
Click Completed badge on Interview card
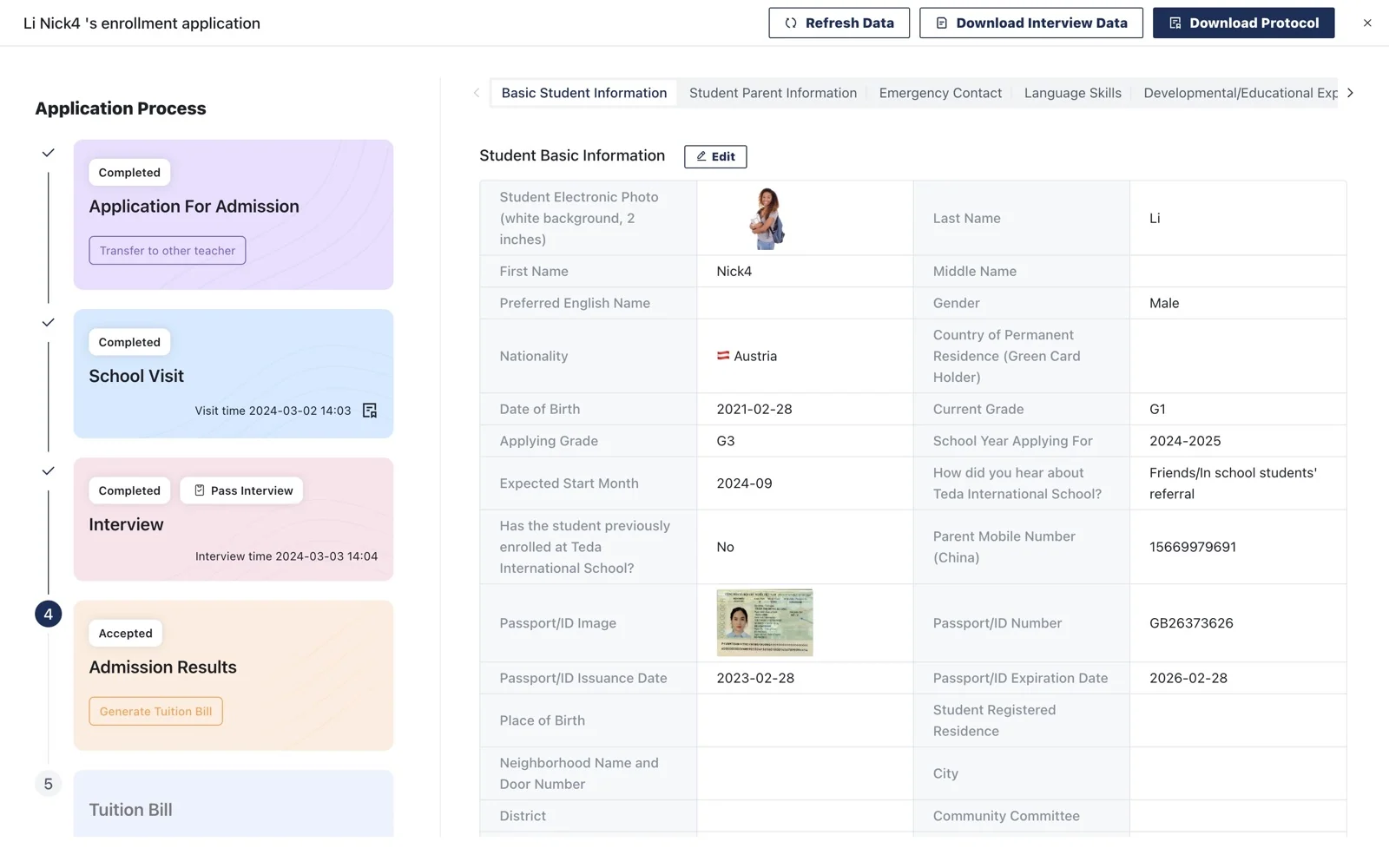tap(129, 490)
